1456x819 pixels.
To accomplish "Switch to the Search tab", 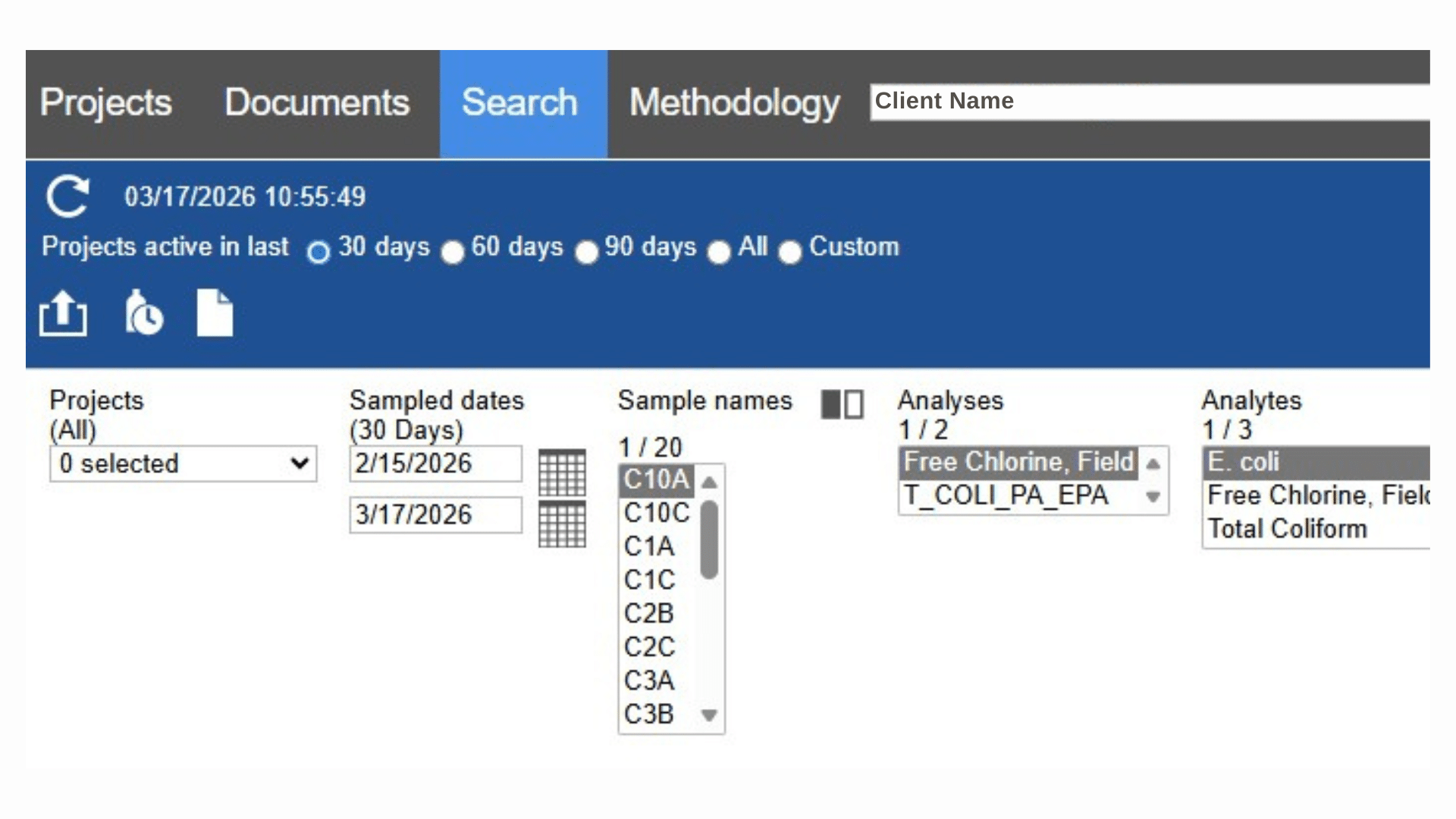I will coord(523,104).
